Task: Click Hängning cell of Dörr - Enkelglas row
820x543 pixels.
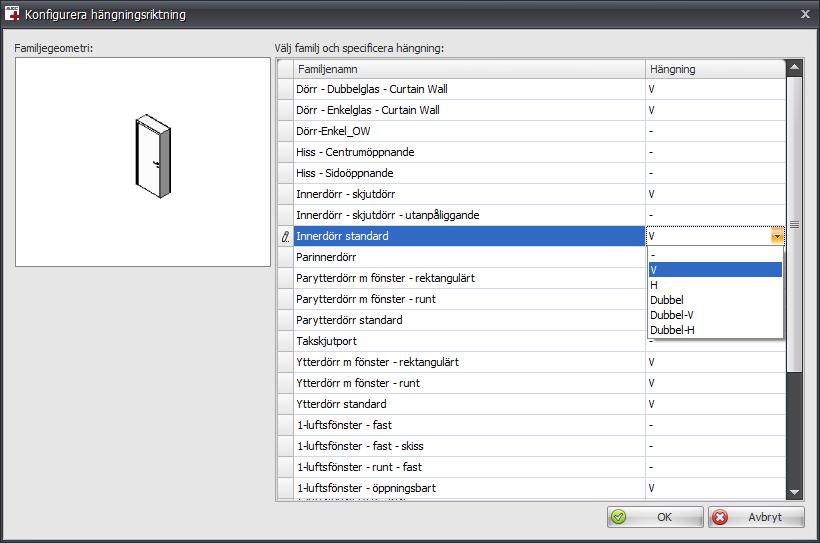Action: tap(715, 110)
